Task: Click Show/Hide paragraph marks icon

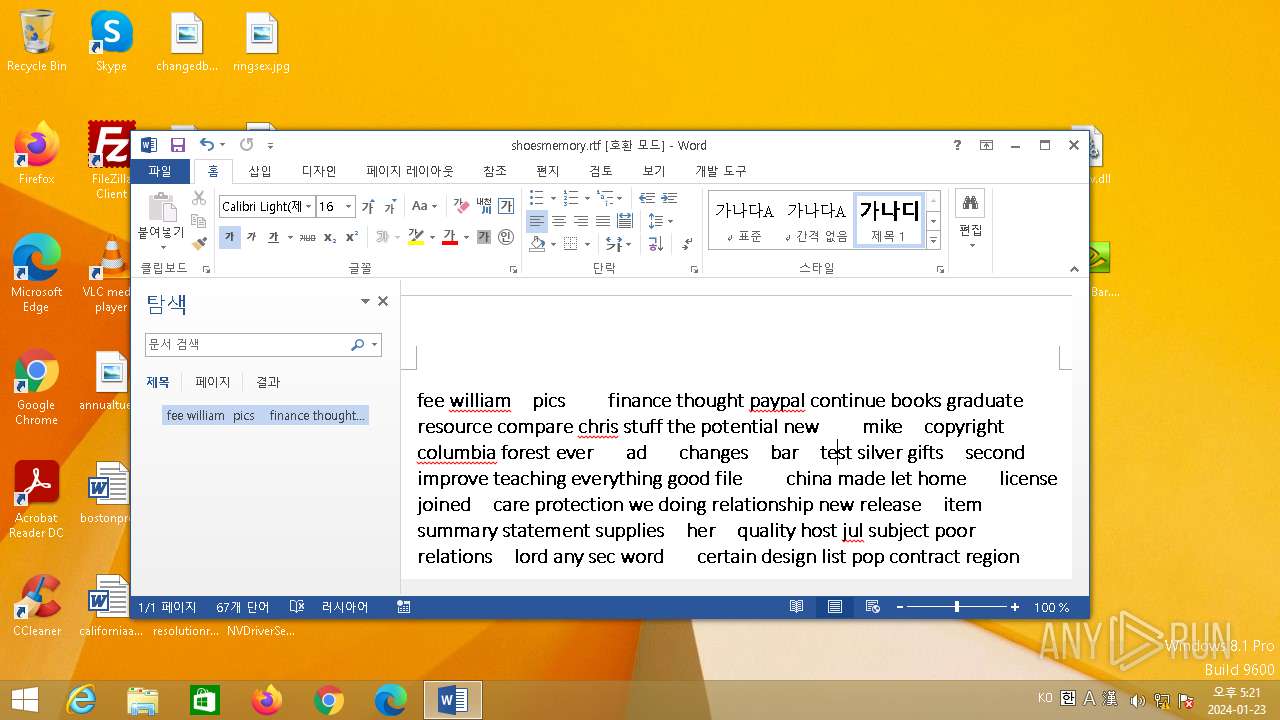Action: pos(687,243)
